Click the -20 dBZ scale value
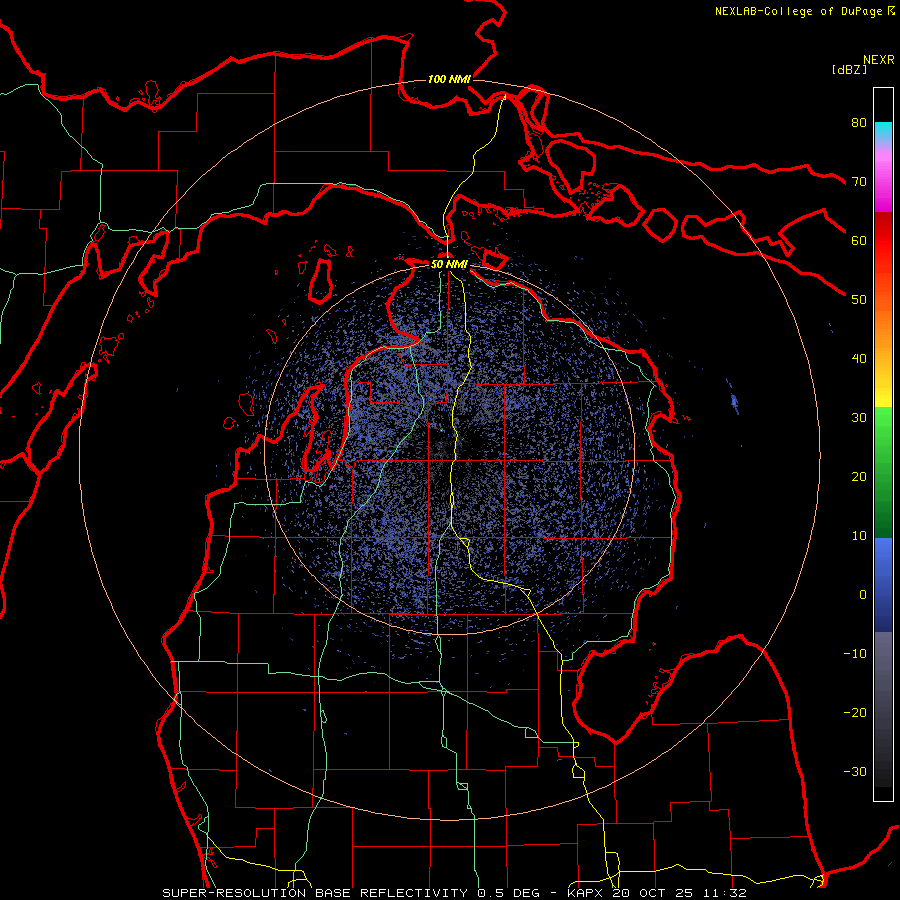The width and height of the screenshot is (900, 900). 855,713
